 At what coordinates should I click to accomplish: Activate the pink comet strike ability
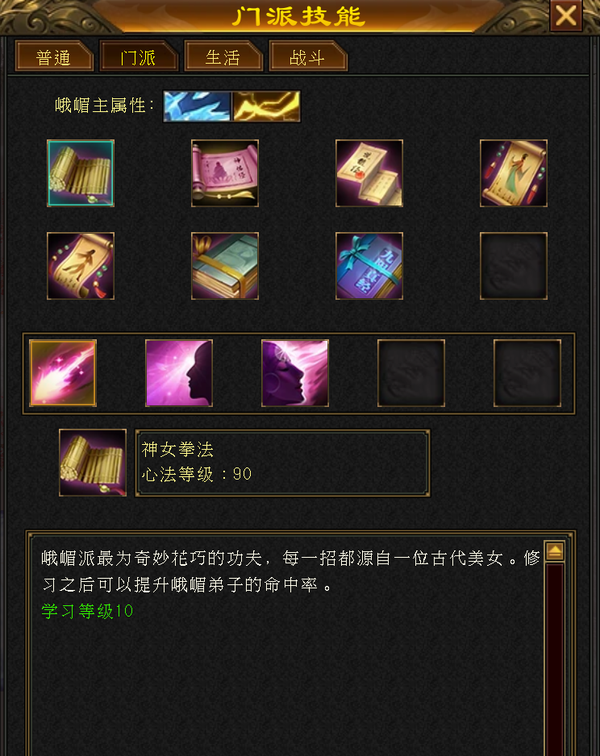point(63,373)
